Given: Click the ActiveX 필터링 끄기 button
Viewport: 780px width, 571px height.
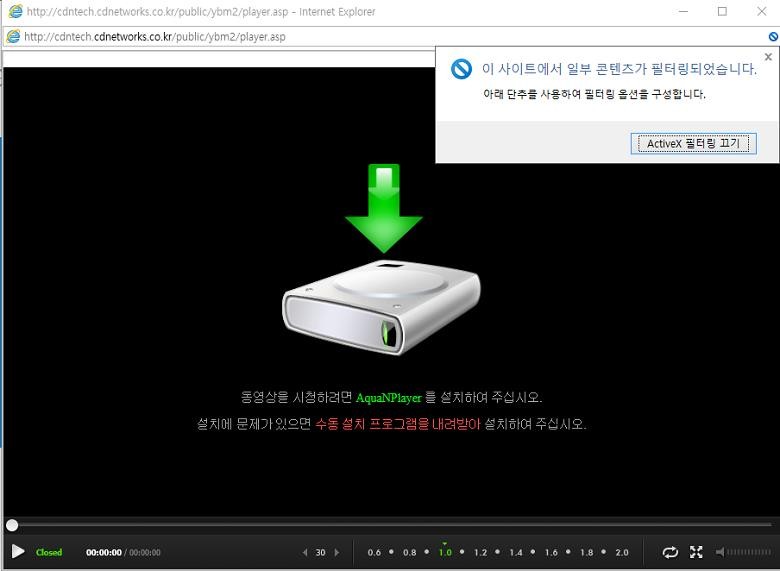Looking at the screenshot, I should (693, 144).
